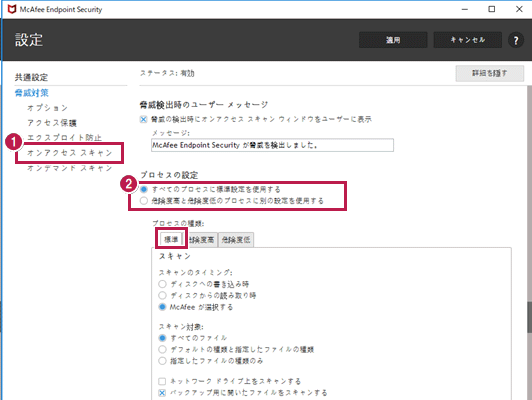Screen dimensions: 532x400
Task: Click the vertical scrollbar thumb
Action: click(x=529, y=317)
